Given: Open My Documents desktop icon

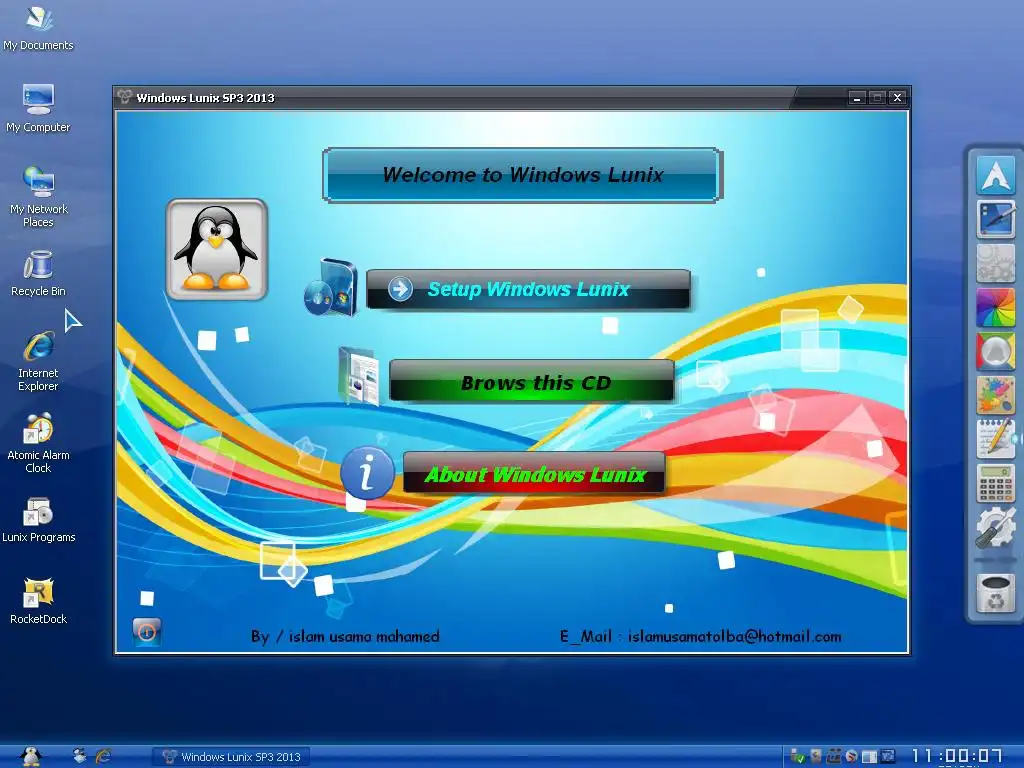Looking at the screenshot, I should tap(39, 27).
